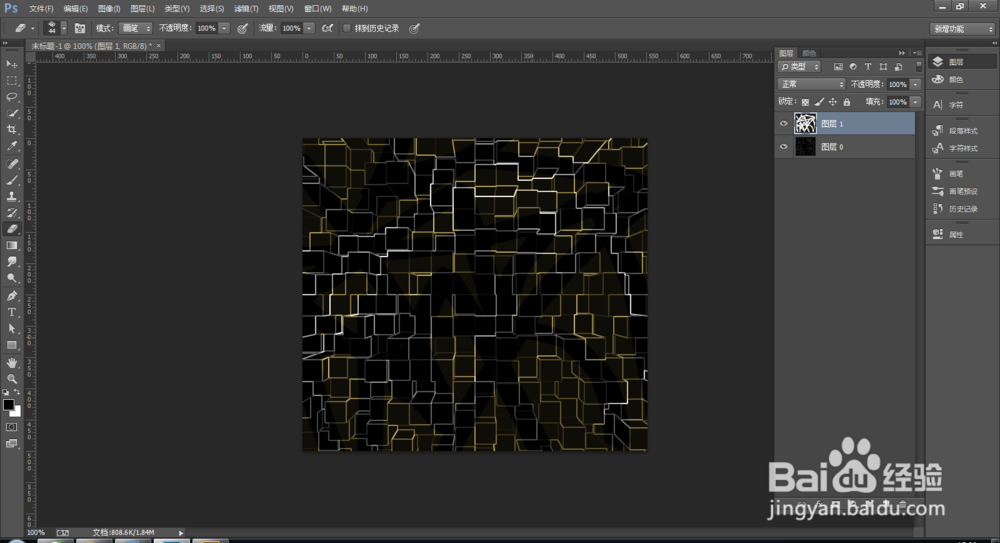Expand the eraser 不透明度 slider arrow
The image size is (1000, 543).
pyautogui.click(x=224, y=28)
